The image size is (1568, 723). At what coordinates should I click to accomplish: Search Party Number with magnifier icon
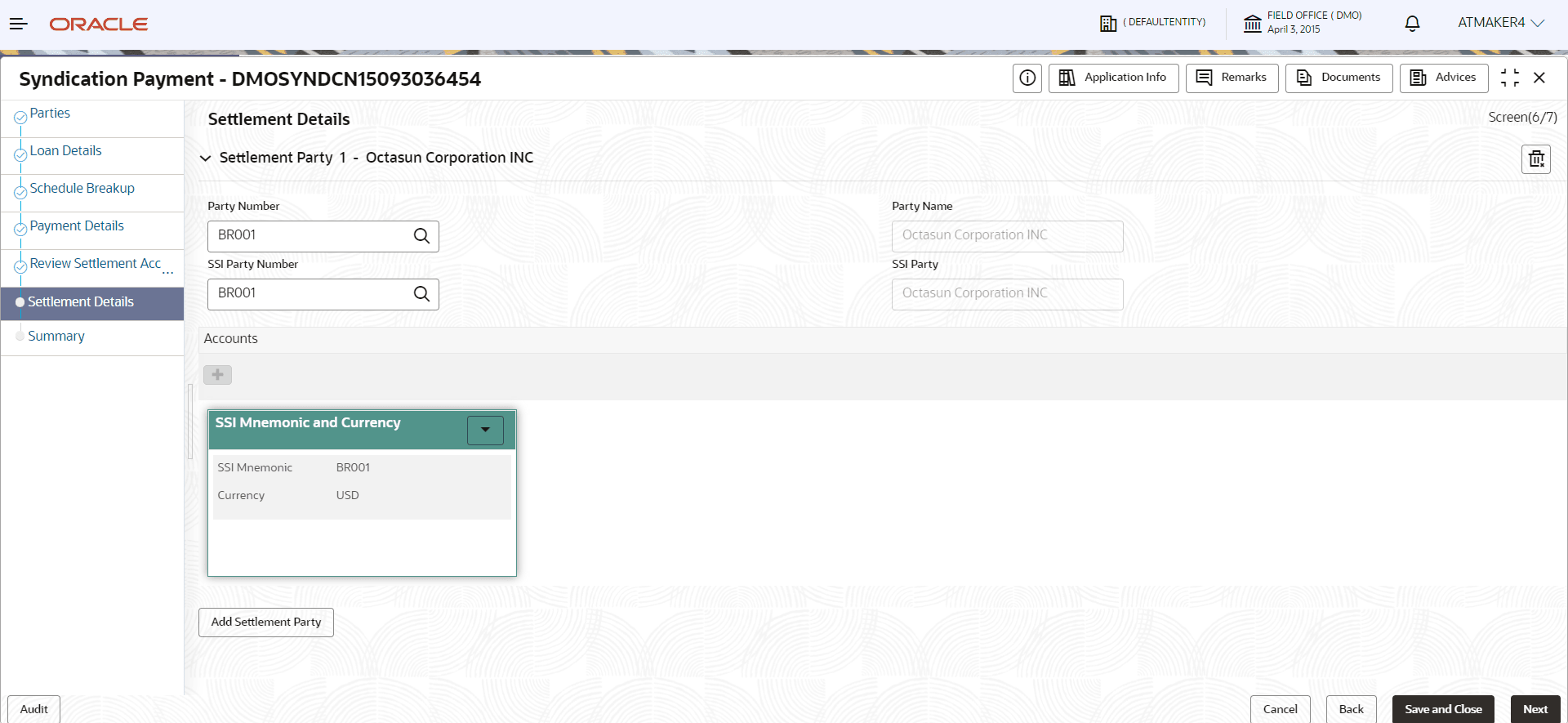click(x=421, y=236)
